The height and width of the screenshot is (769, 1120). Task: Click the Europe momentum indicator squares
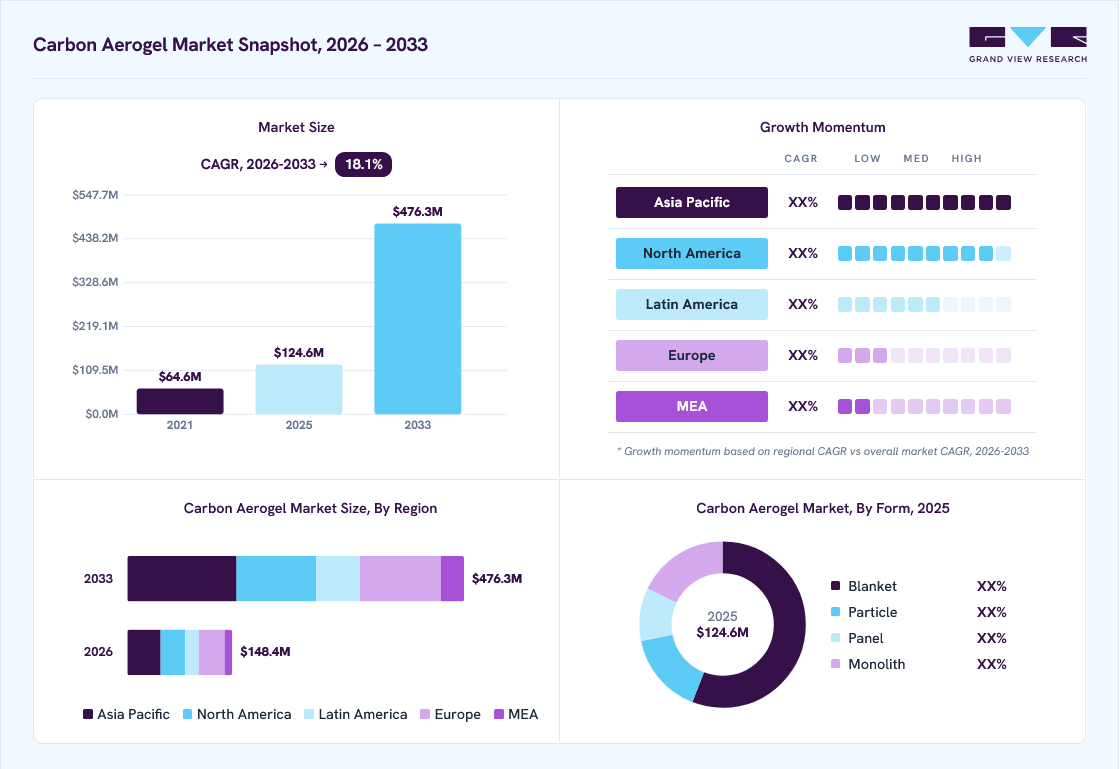click(924, 356)
